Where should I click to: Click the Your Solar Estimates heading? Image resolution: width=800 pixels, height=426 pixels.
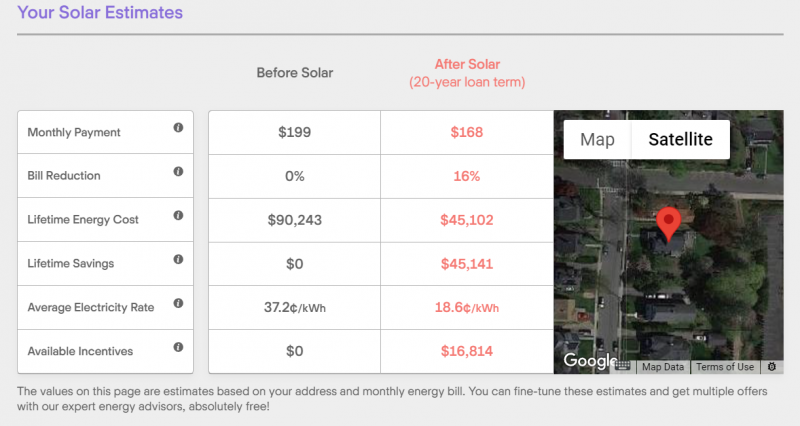click(100, 12)
